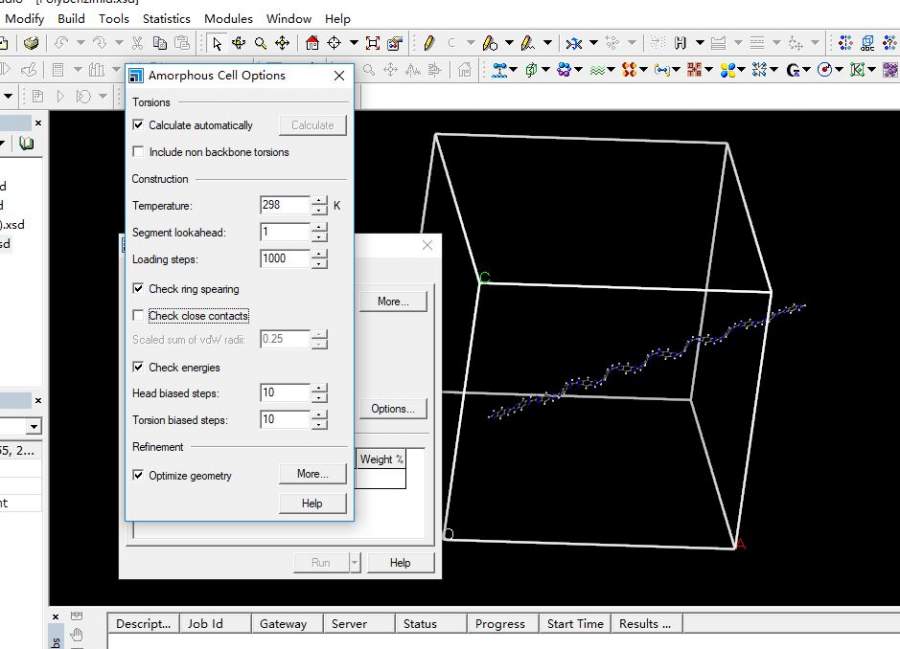
Task: Click the Adjust Hydrogen H icon
Action: pos(681,43)
